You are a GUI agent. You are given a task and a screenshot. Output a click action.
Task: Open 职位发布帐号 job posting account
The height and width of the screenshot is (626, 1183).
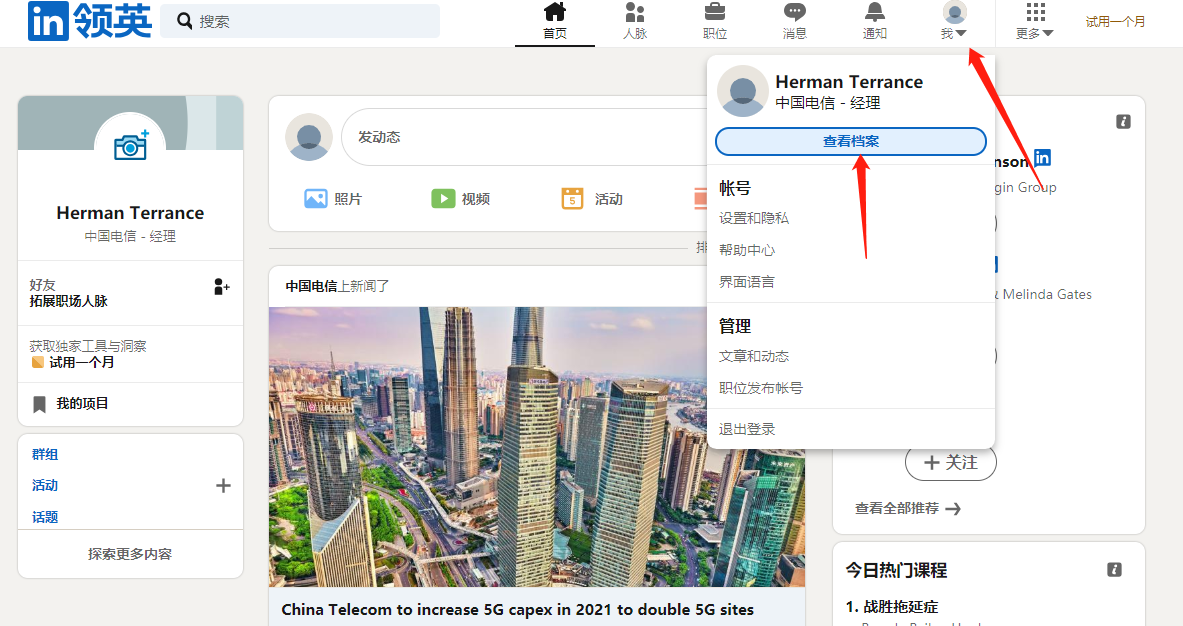(x=760, y=388)
